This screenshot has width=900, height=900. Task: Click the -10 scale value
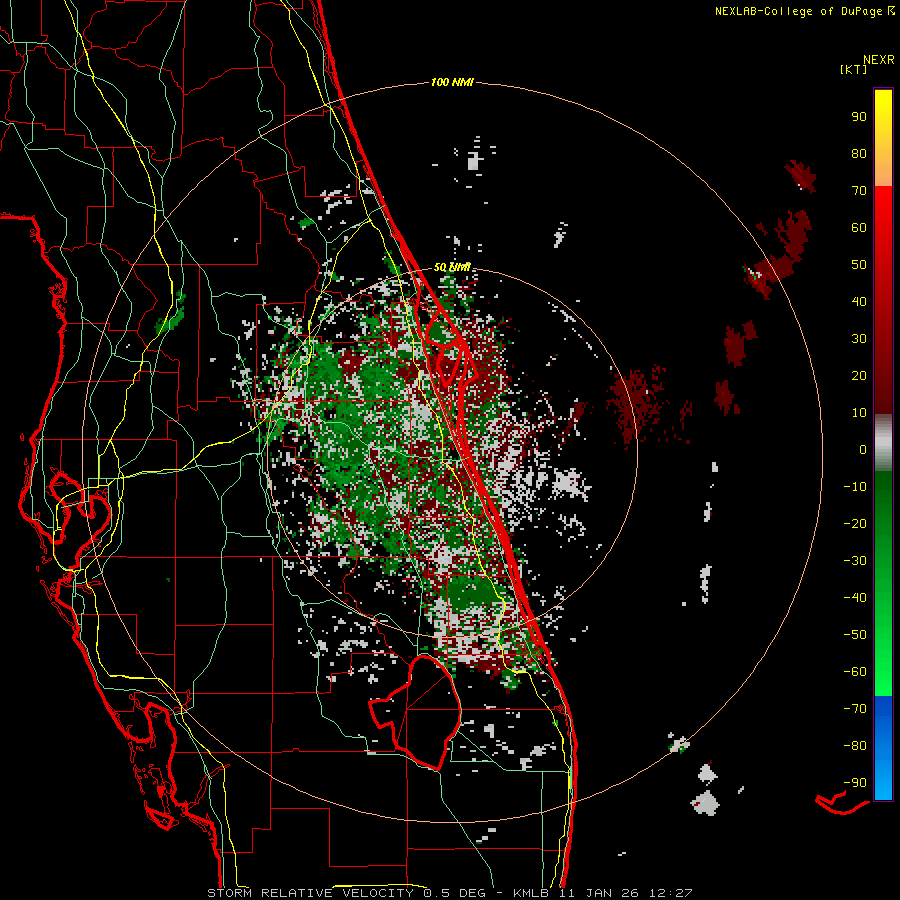click(x=855, y=487)
